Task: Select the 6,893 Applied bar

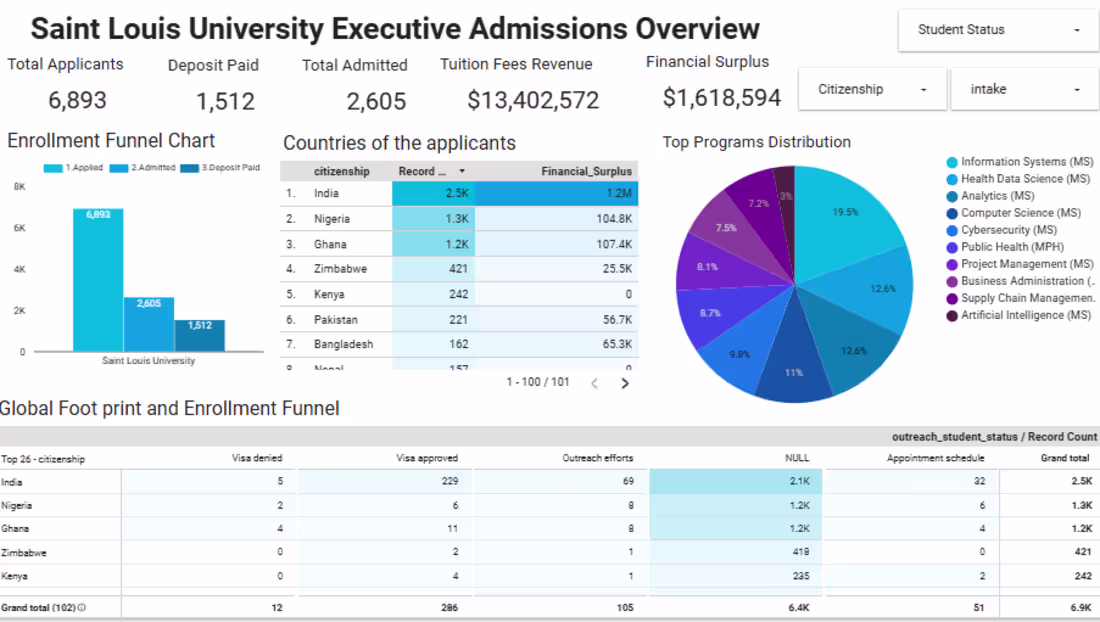Action: pos(98,280)
